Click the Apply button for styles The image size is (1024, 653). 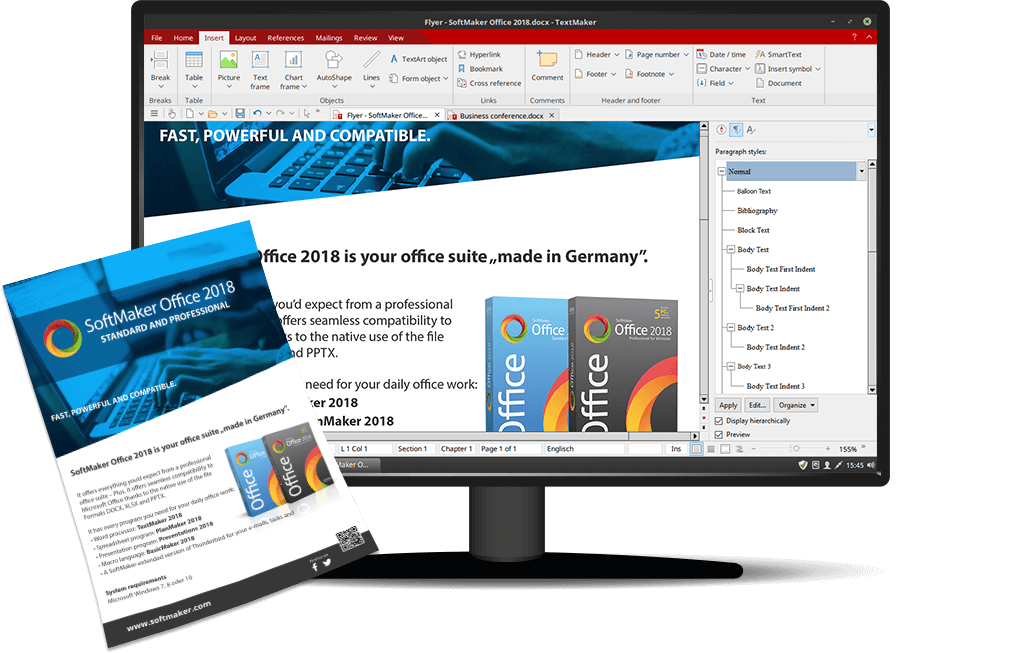pos(728,405)
